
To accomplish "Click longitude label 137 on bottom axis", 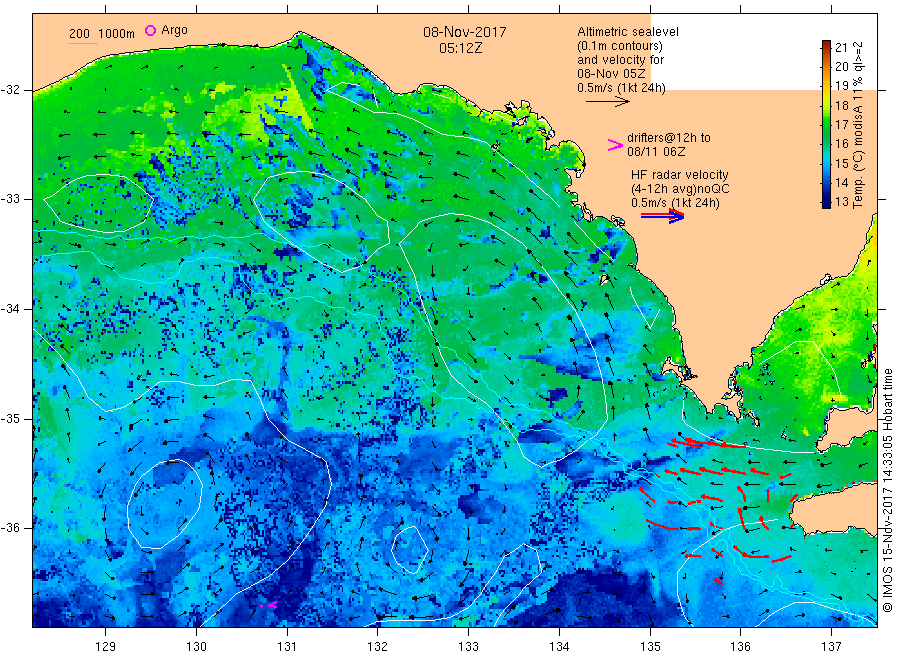I will [x=831, y=647].
